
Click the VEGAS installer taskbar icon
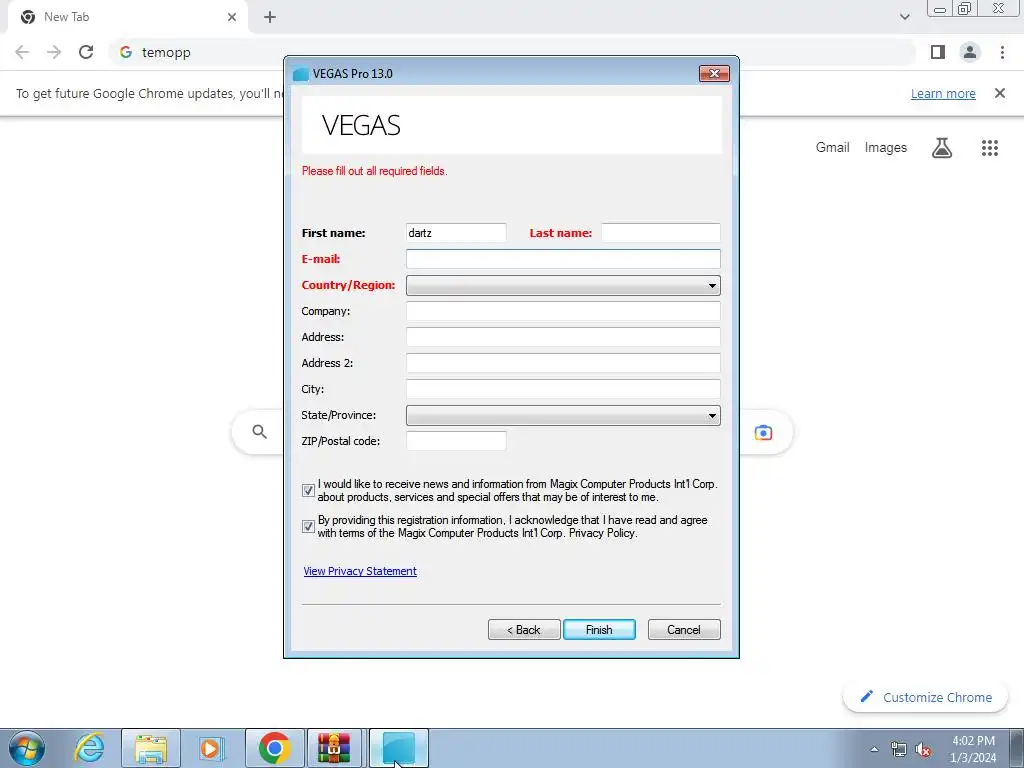click(x=399, y=748)
